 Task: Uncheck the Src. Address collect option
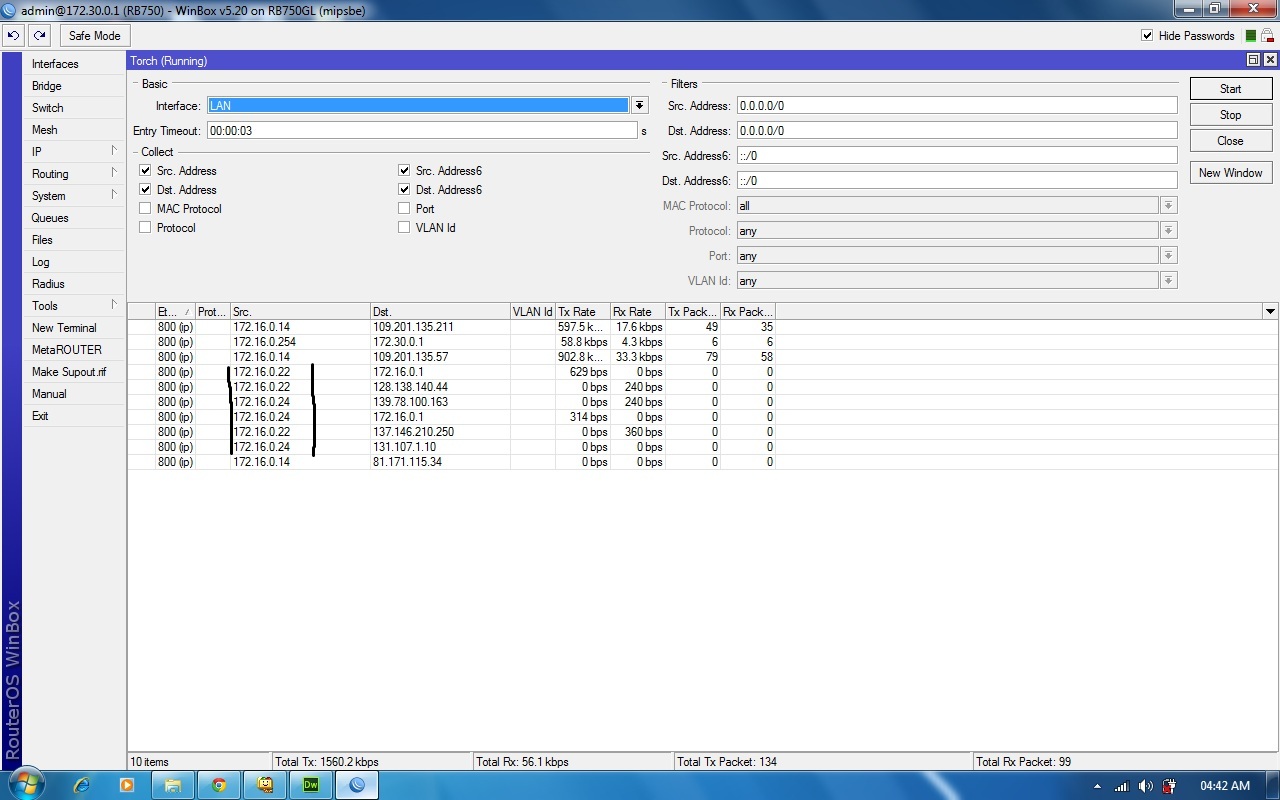point(145,171)
